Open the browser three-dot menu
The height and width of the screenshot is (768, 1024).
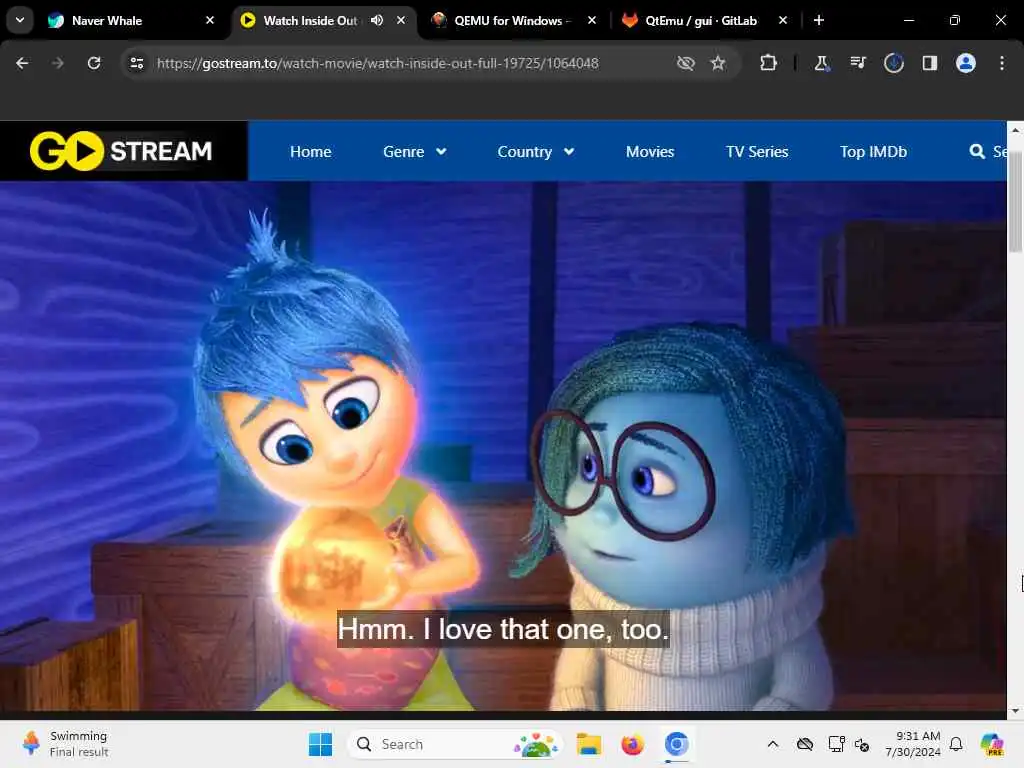point(1001,63)
